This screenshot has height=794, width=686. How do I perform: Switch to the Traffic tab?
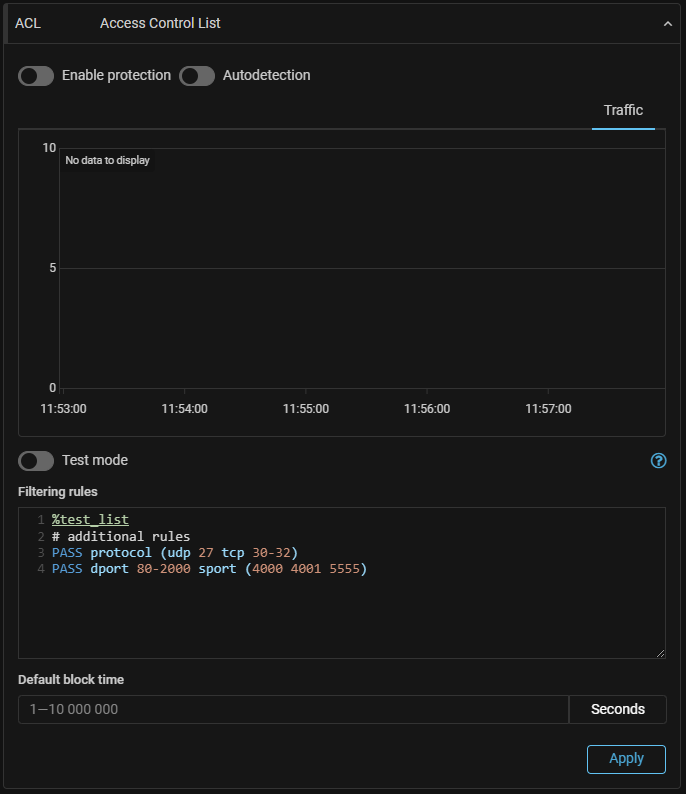(x=623, y=111)
